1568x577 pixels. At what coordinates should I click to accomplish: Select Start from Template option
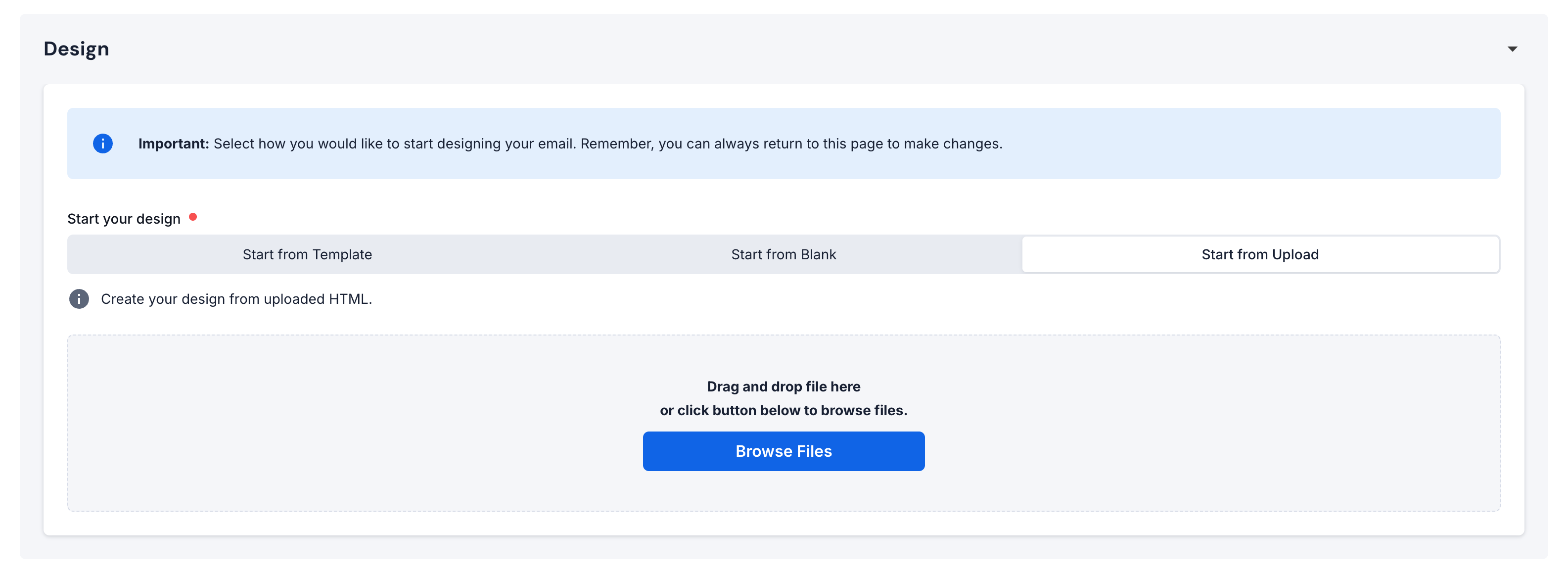point(307,254)
